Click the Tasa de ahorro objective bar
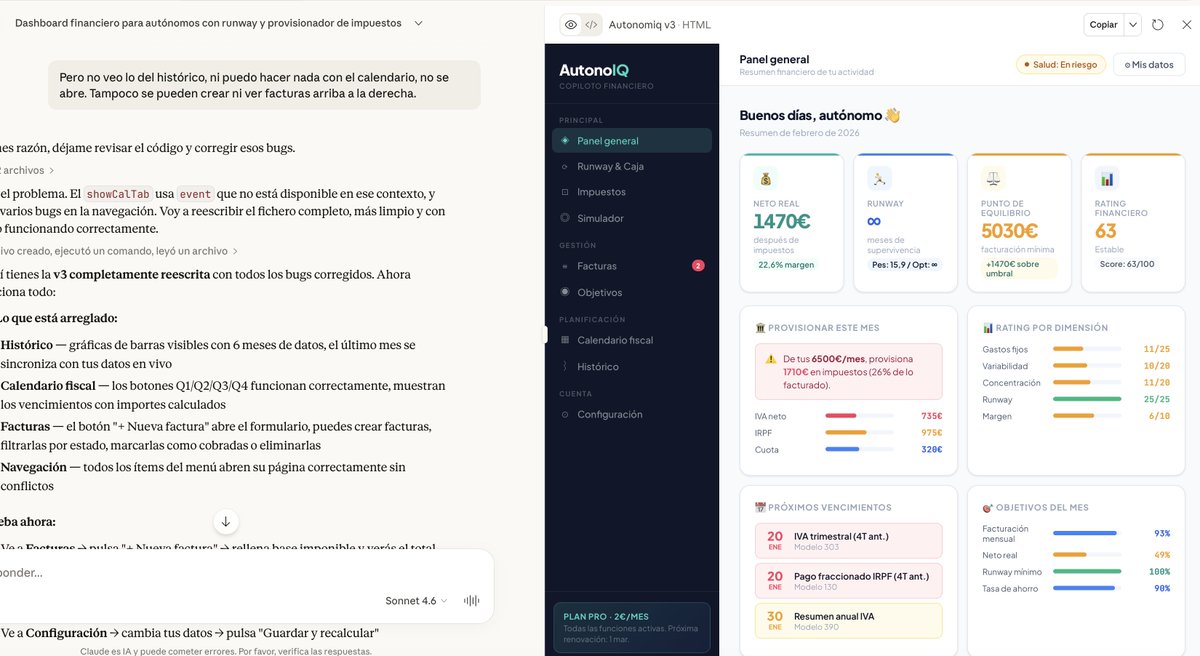Screen dimensions: 1200x656 [1087, 588]
